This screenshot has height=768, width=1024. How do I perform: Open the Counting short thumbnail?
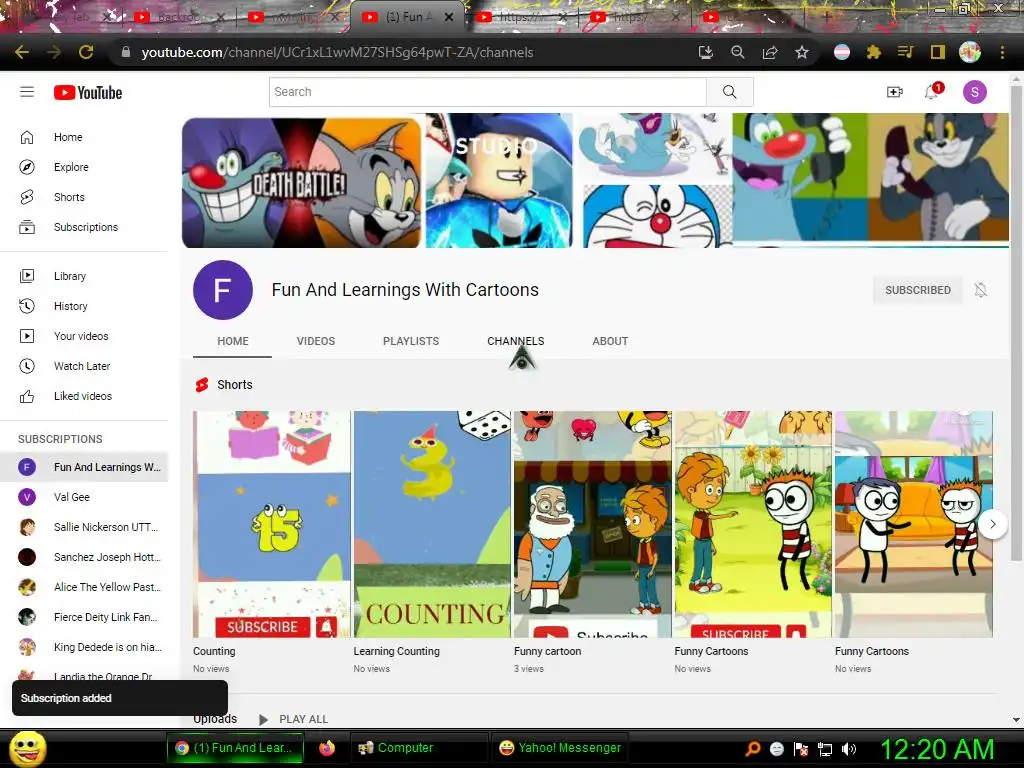(272, 524)
